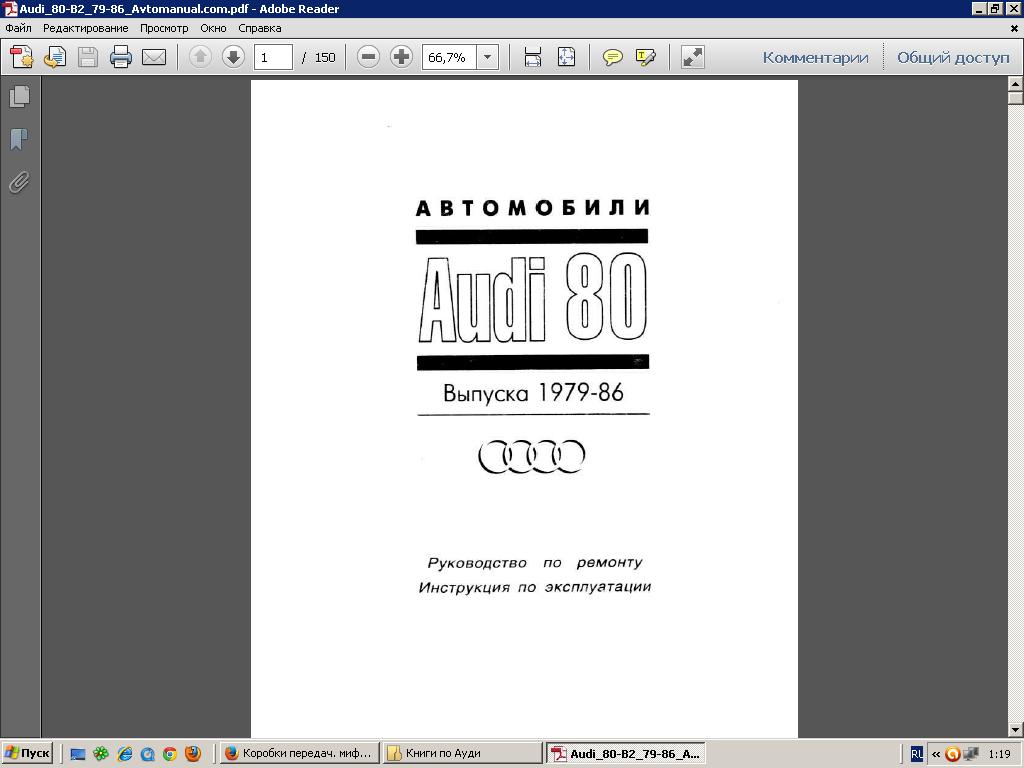Open the Комментарии pane
Image resolution: width=1024 pixels, height=768 pixels.
tap(815, 57)
